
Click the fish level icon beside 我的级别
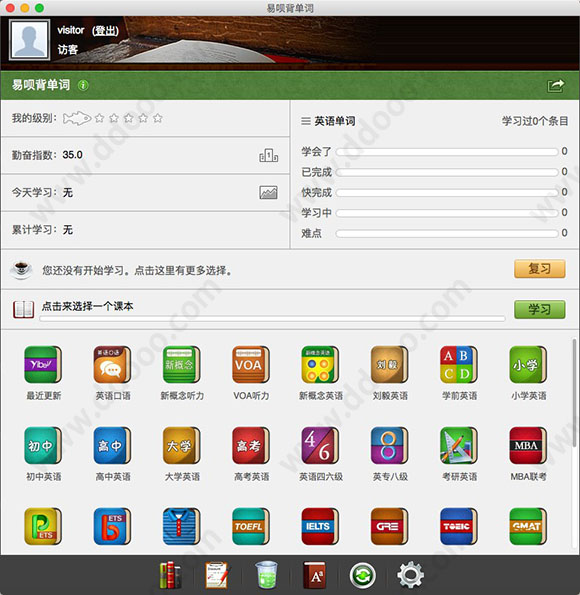point(77,118)
